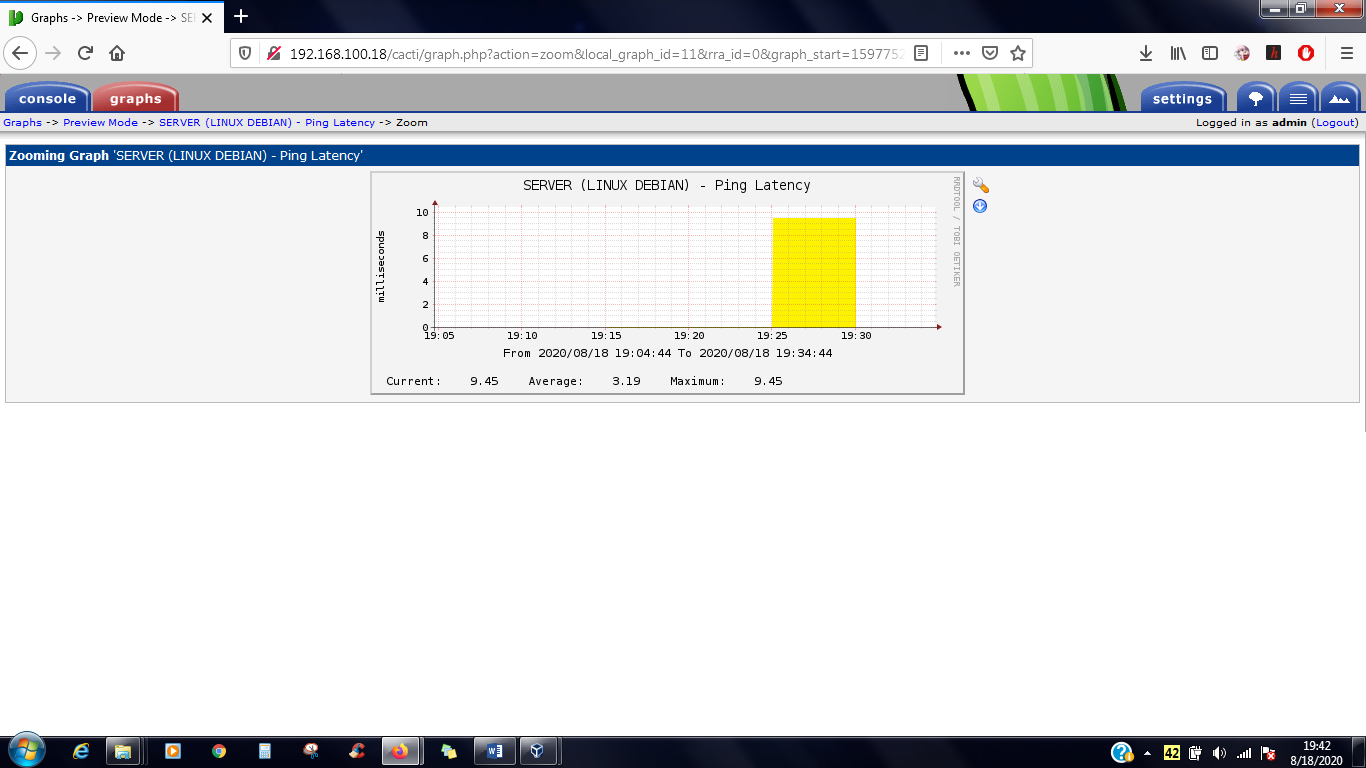Open the media player taskbar icon
This screenshot has width=1366, height=768.
(172, 751)
